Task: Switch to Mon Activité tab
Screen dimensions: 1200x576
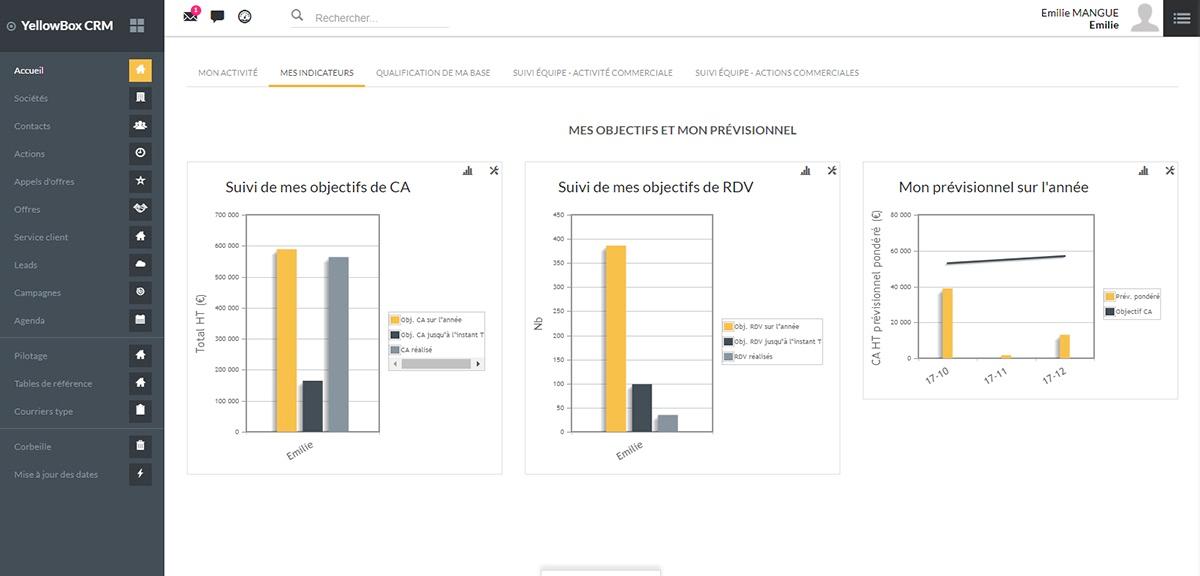Action: (228, 73)
